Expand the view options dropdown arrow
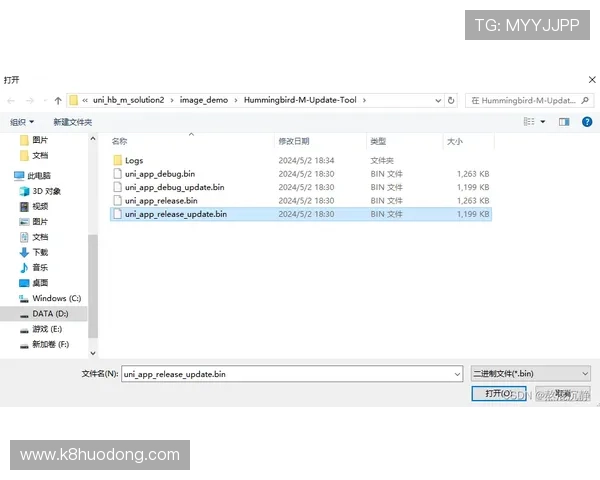This screenshot has width=600, height=480. 543,122
